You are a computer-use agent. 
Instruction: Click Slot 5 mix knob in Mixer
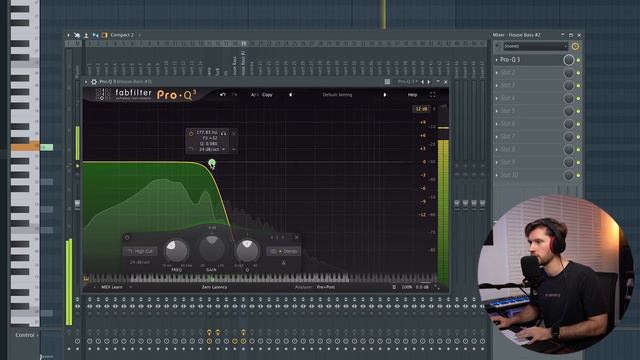pos(568,111)
